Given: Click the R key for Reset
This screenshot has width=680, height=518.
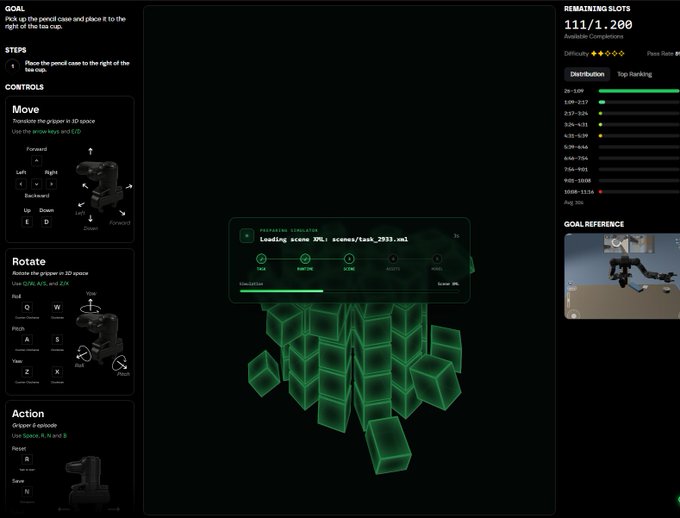Looking at the screenshot, I should (27, 459).
